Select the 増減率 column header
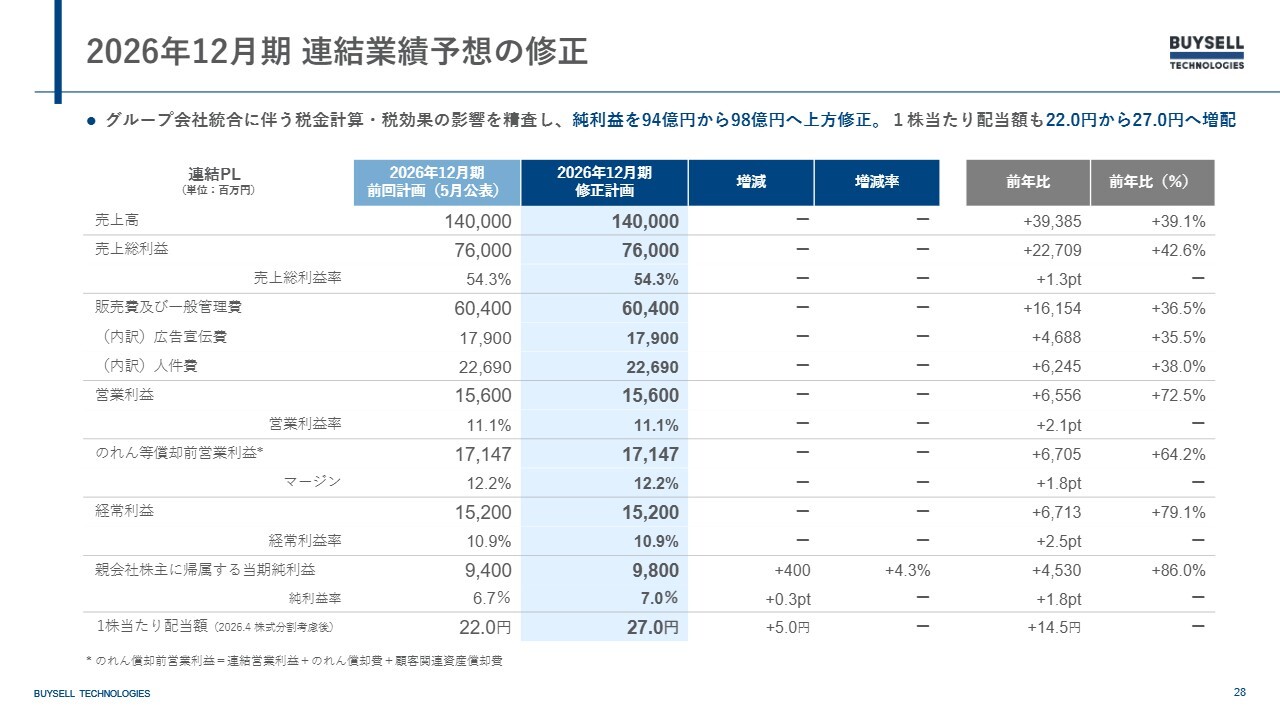1280x720 pixels. click(877, 182)
